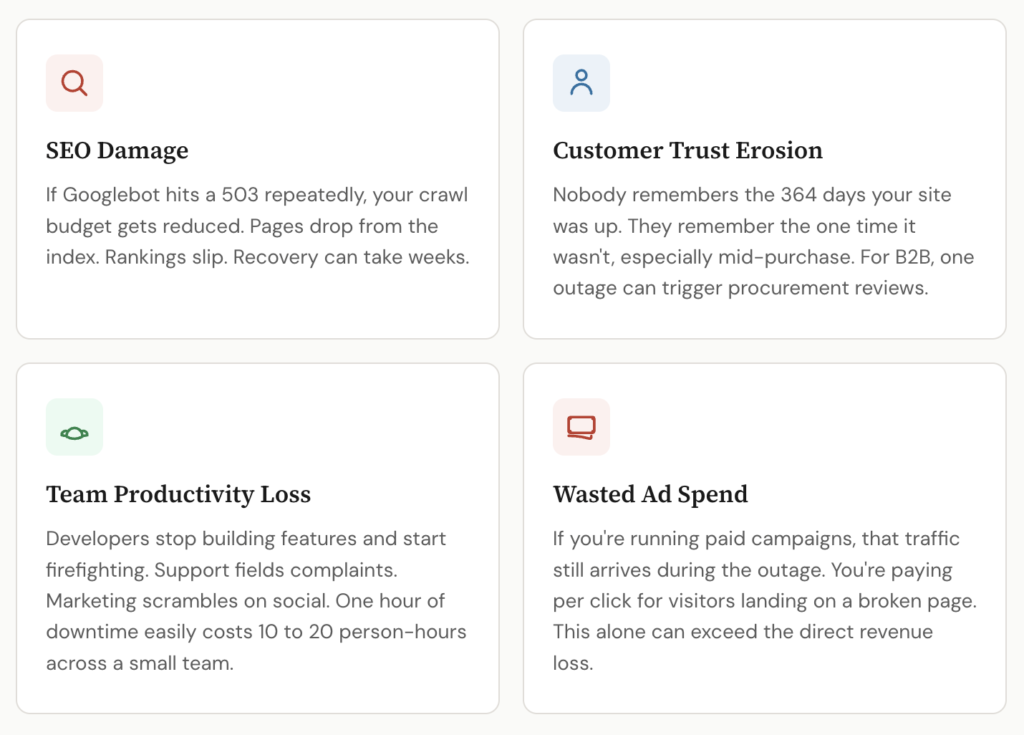Click the red screen icon above Wasted Ad Spend
Screen dimensions: 1024x735
tap(581, 427)
